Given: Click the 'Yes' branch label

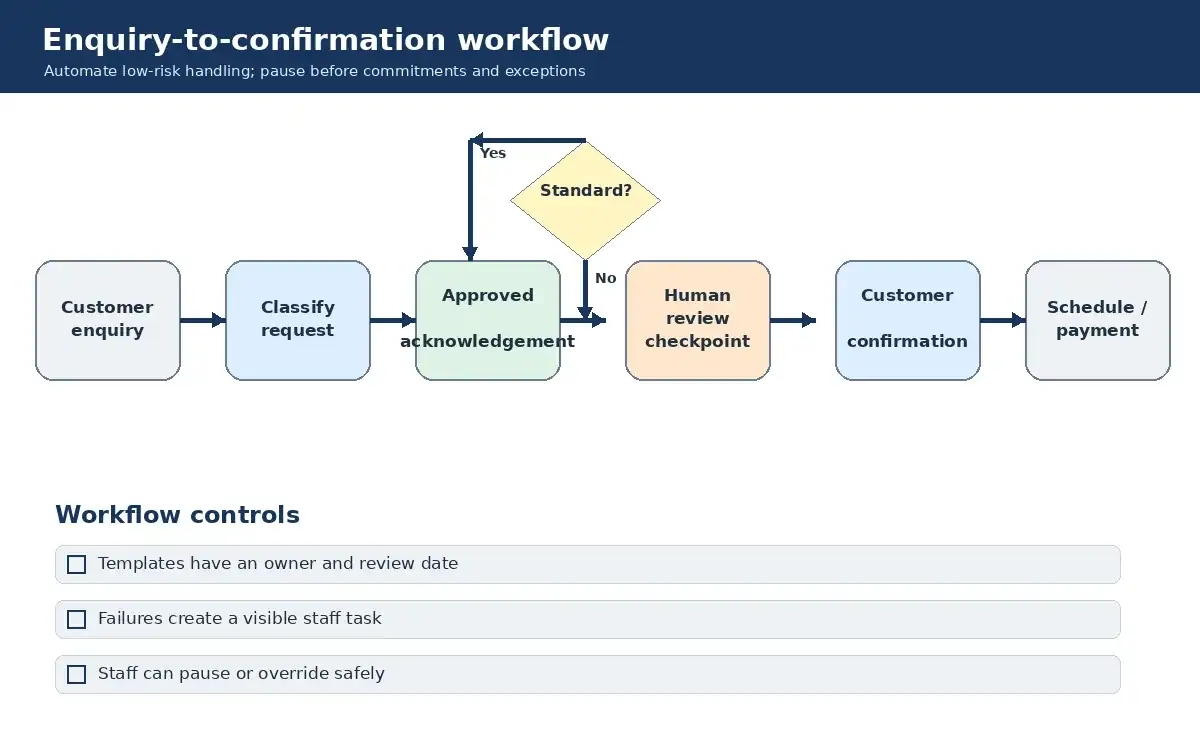Looking at the screenshot, I should pyautogui.click(x=493, y=153).
